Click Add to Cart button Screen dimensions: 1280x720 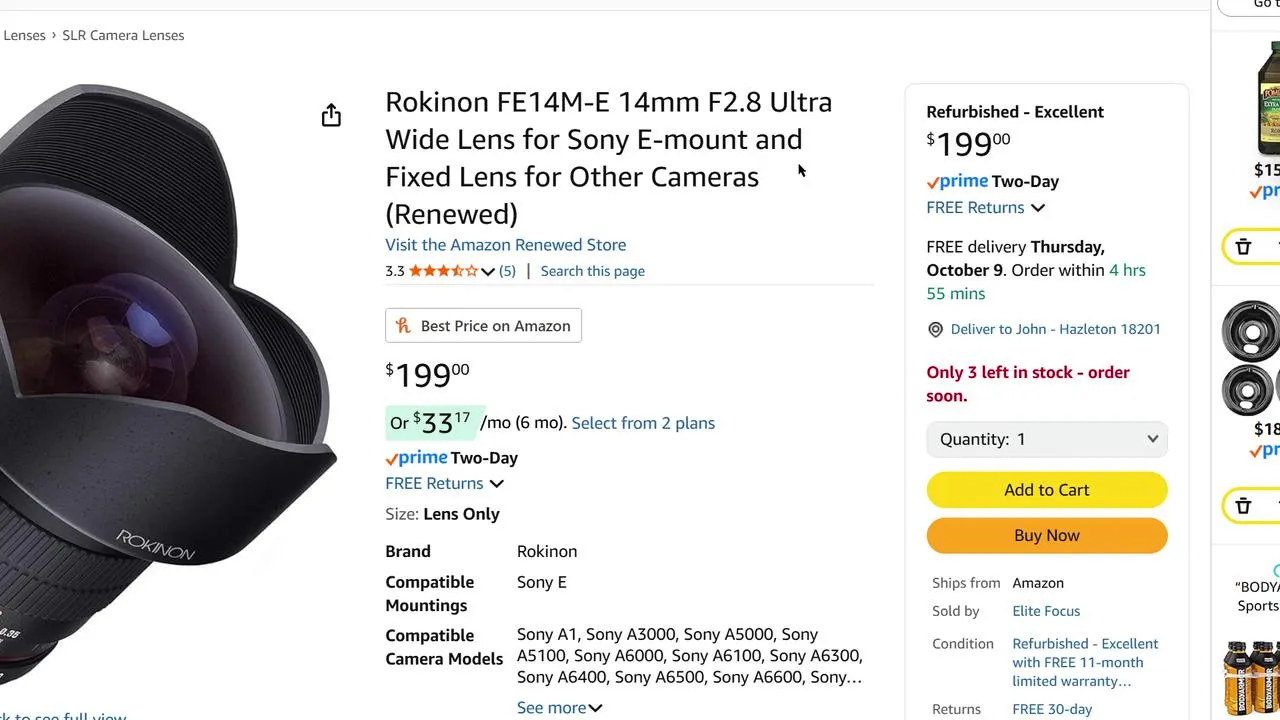coord(1046,490)
